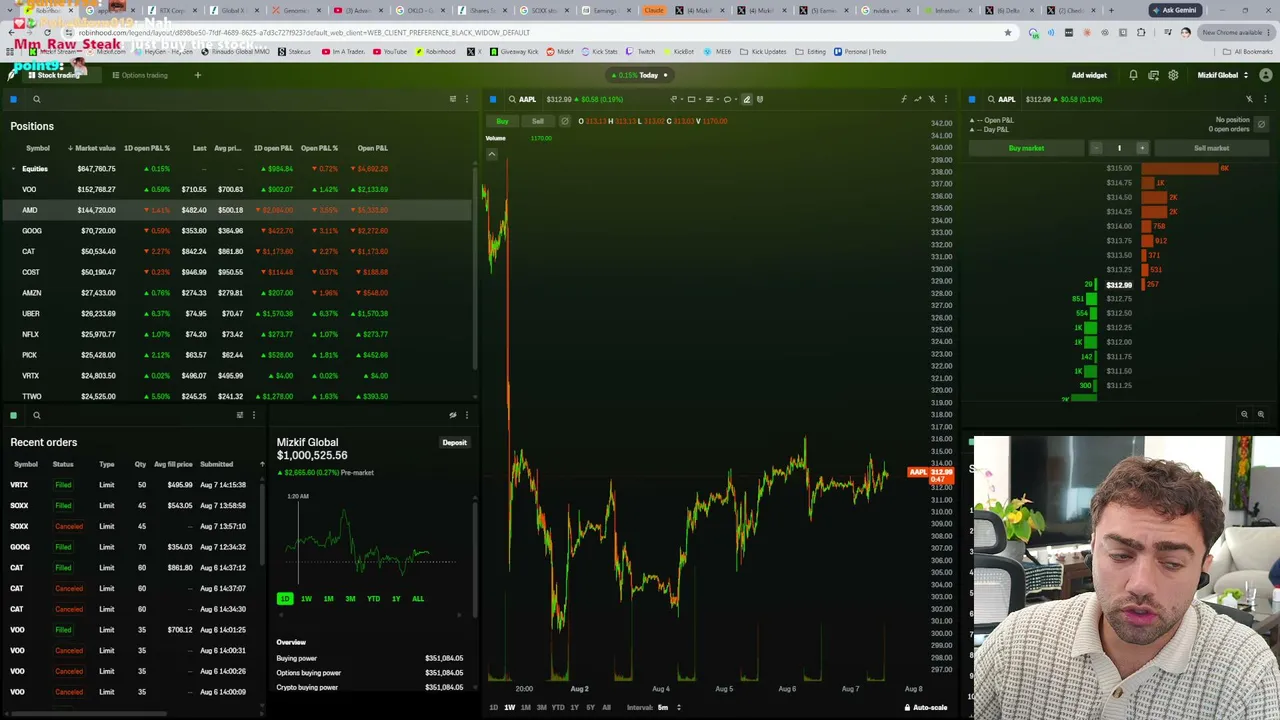Screen dimensions: 1280x720
Task: Collapse the chart Volume legend
Action: (x=492, y=154)
